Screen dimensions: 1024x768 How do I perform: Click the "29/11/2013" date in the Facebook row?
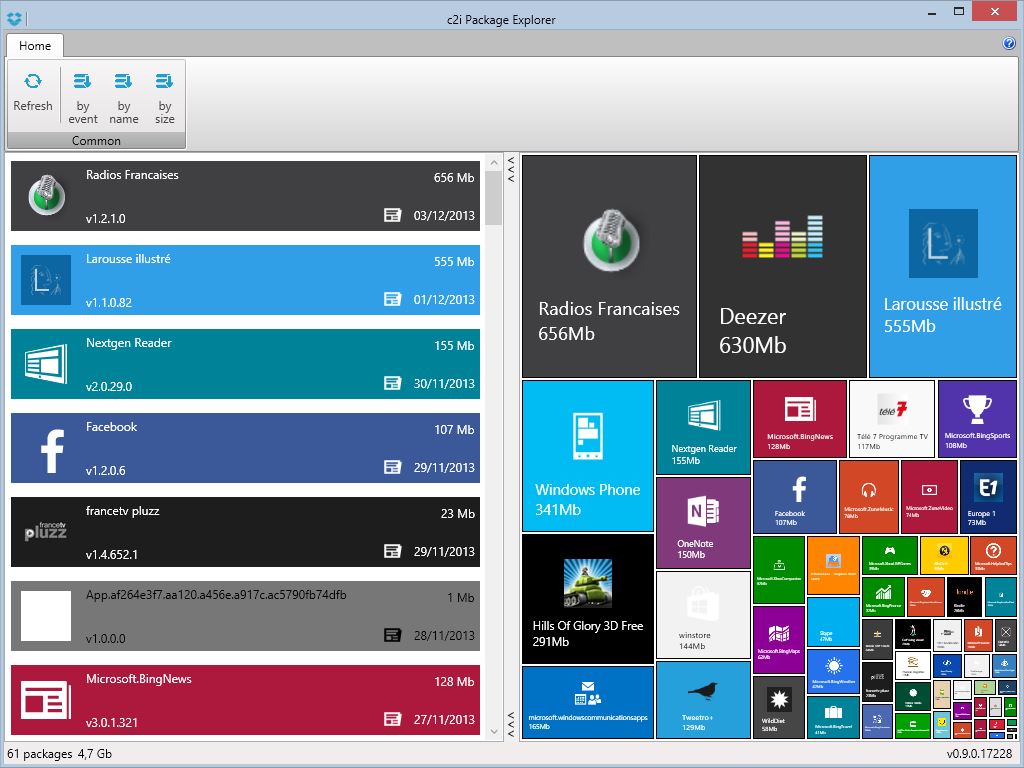tap(444, 468)
